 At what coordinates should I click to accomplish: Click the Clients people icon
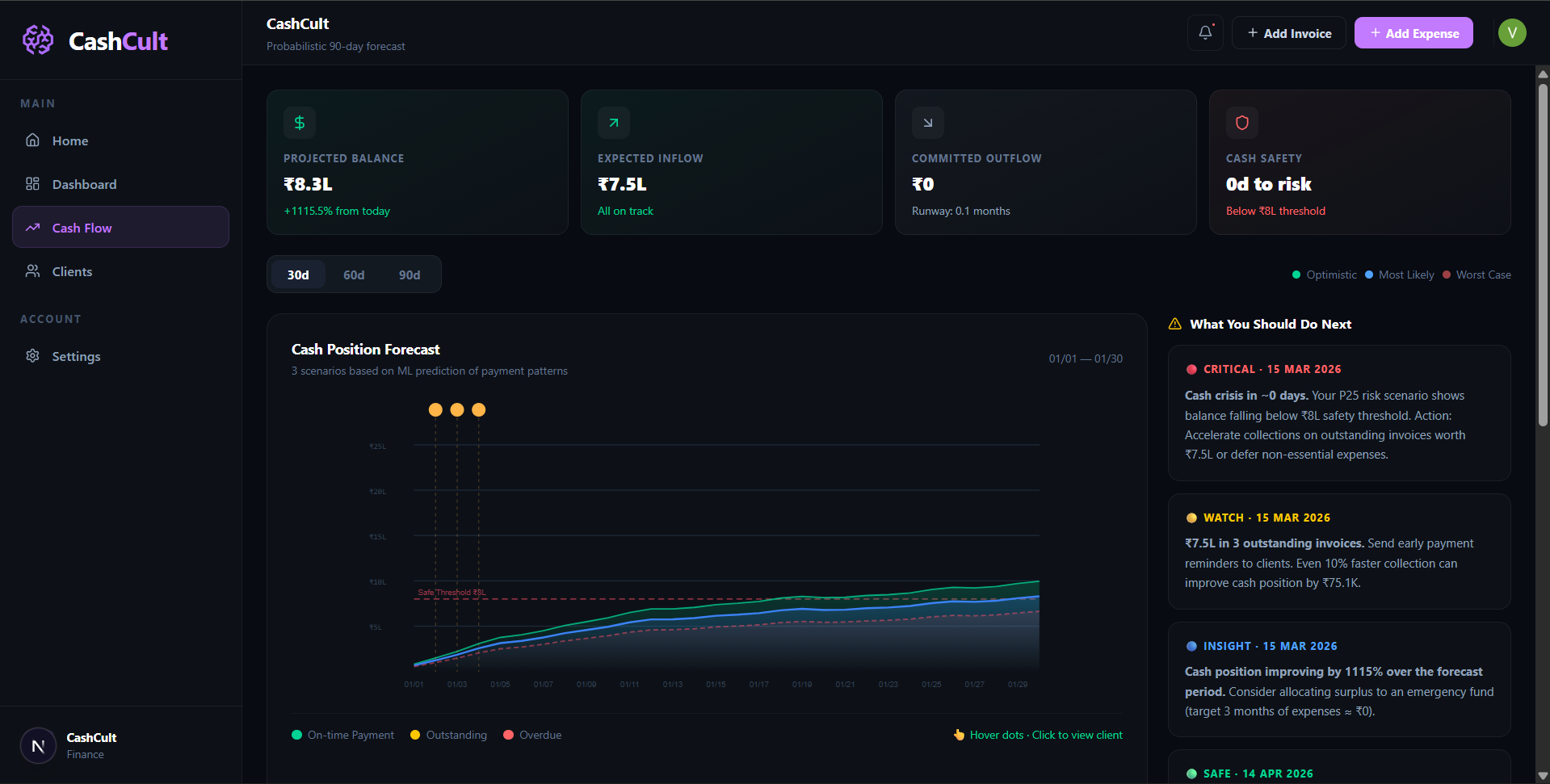coord(32,270)
